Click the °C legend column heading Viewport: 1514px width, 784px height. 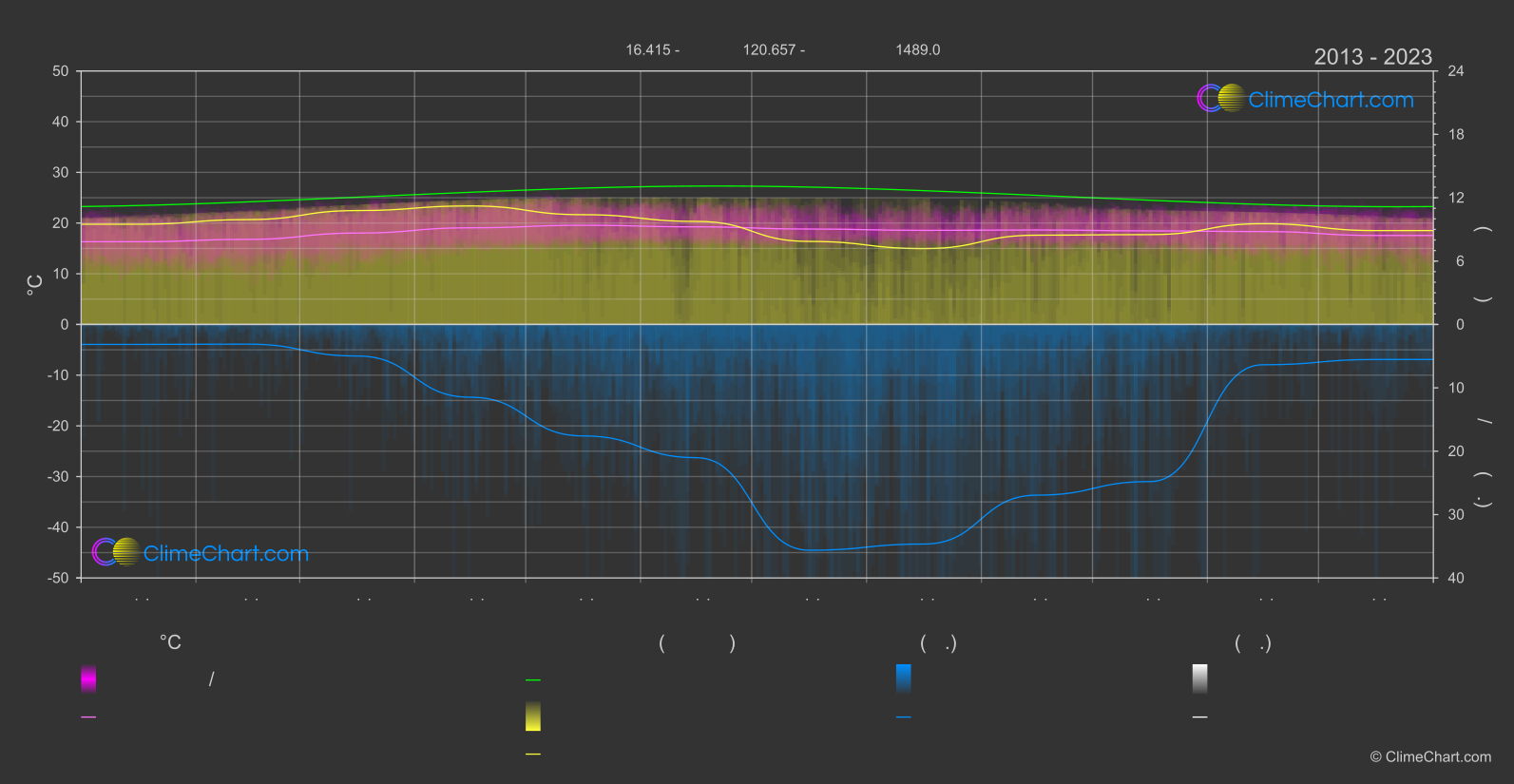170,643
